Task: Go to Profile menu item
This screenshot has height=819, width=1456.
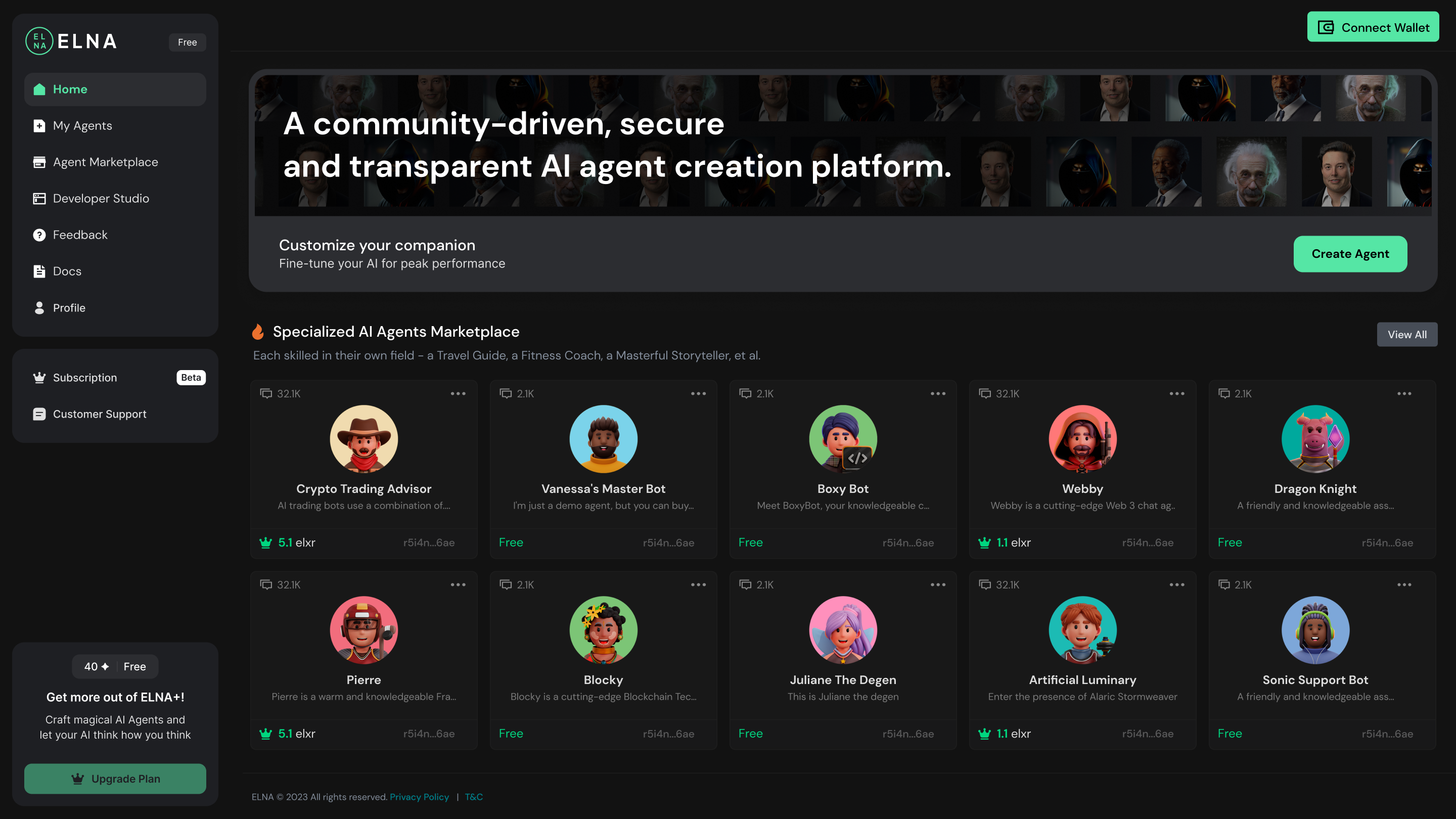Action: 69,308
